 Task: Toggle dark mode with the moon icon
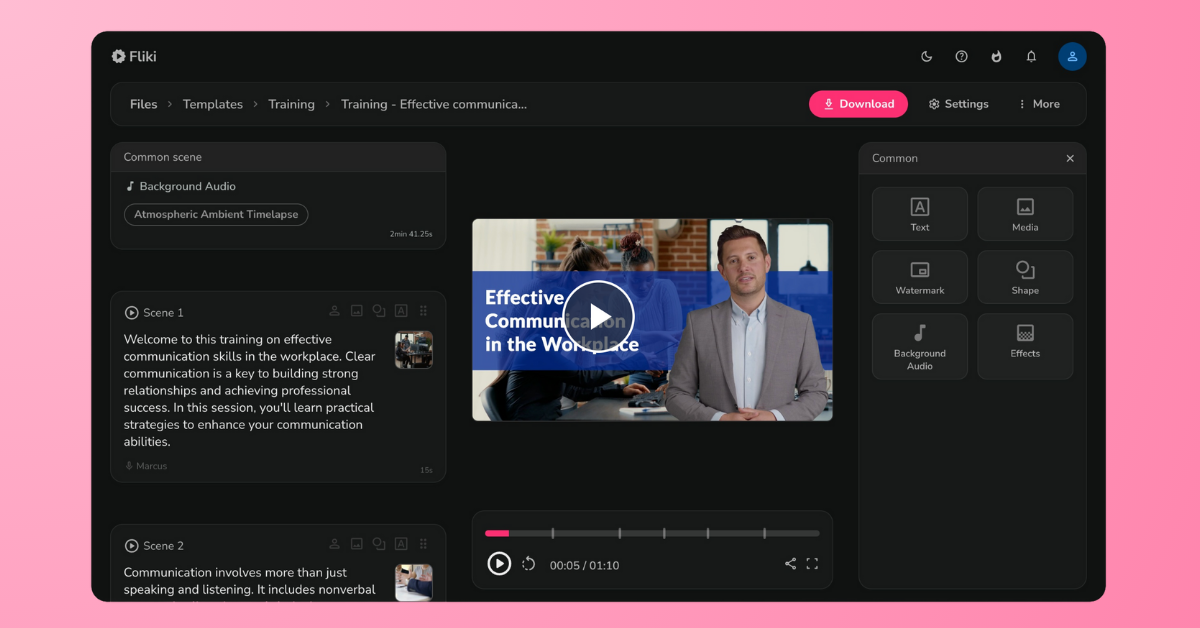[x=926, y=57]
